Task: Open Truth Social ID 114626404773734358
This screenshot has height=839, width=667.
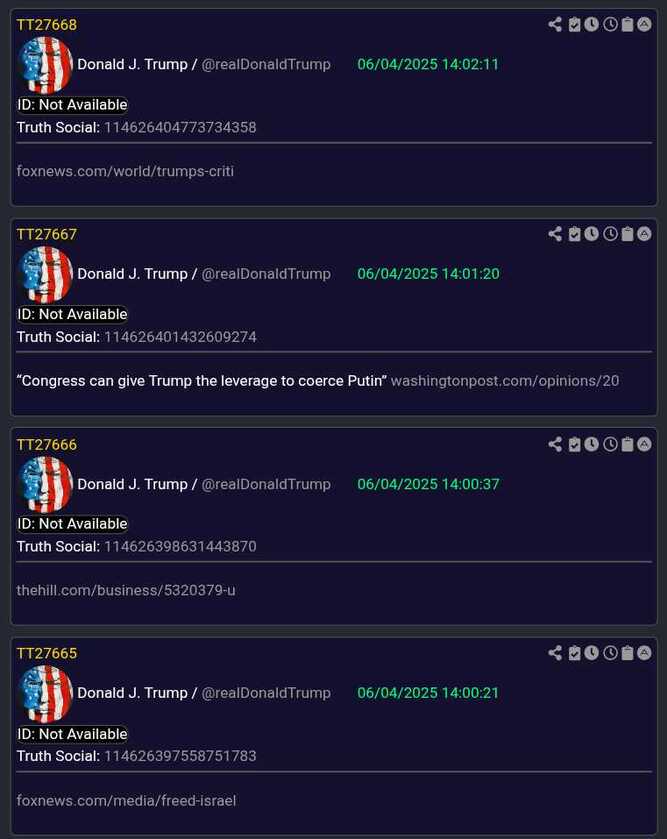Action: 180,127
